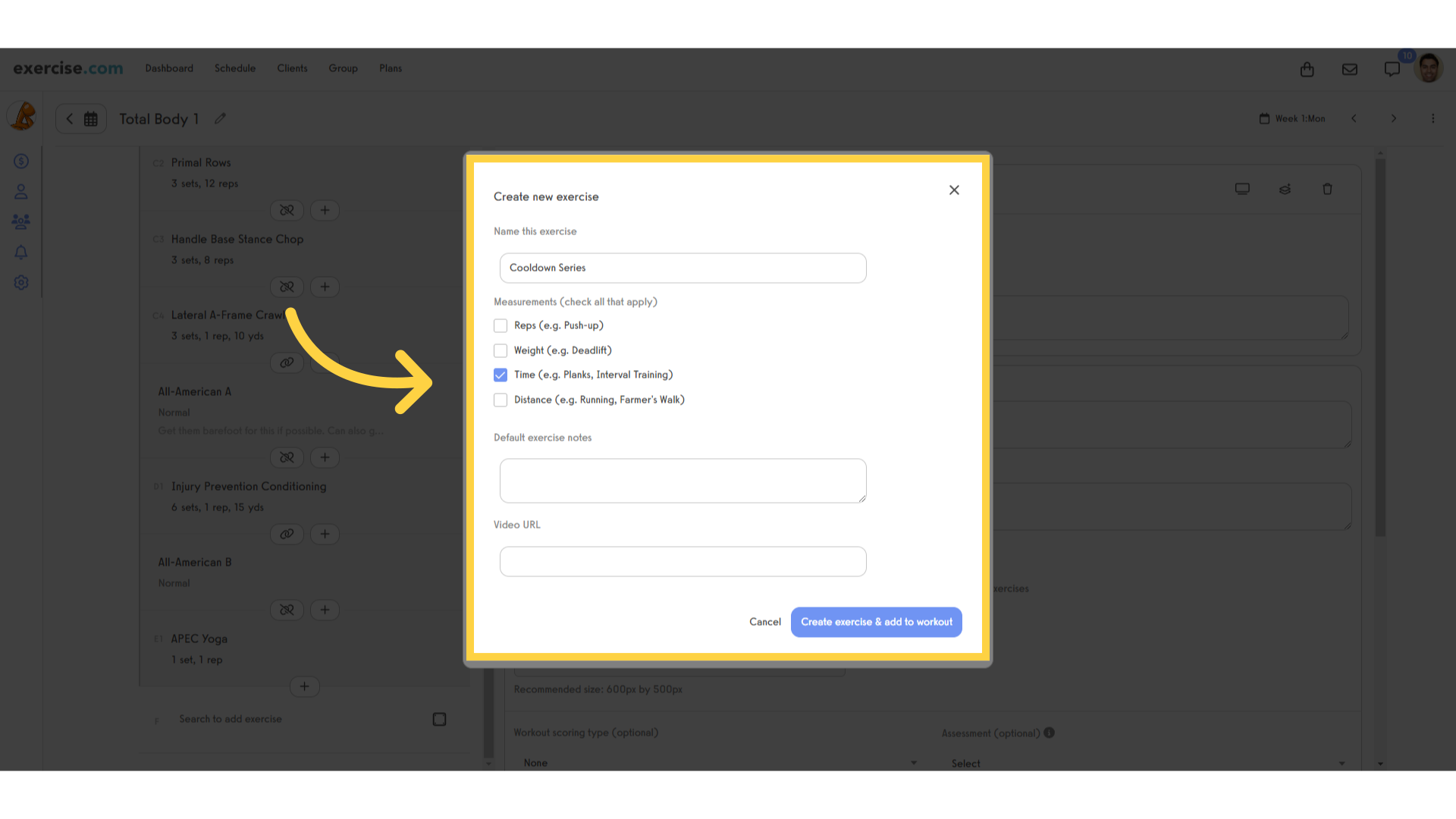Screen dimensions: 1456x819
Task: Click the right panel vertical scrollbar
Action: (x=1381, y=347)
